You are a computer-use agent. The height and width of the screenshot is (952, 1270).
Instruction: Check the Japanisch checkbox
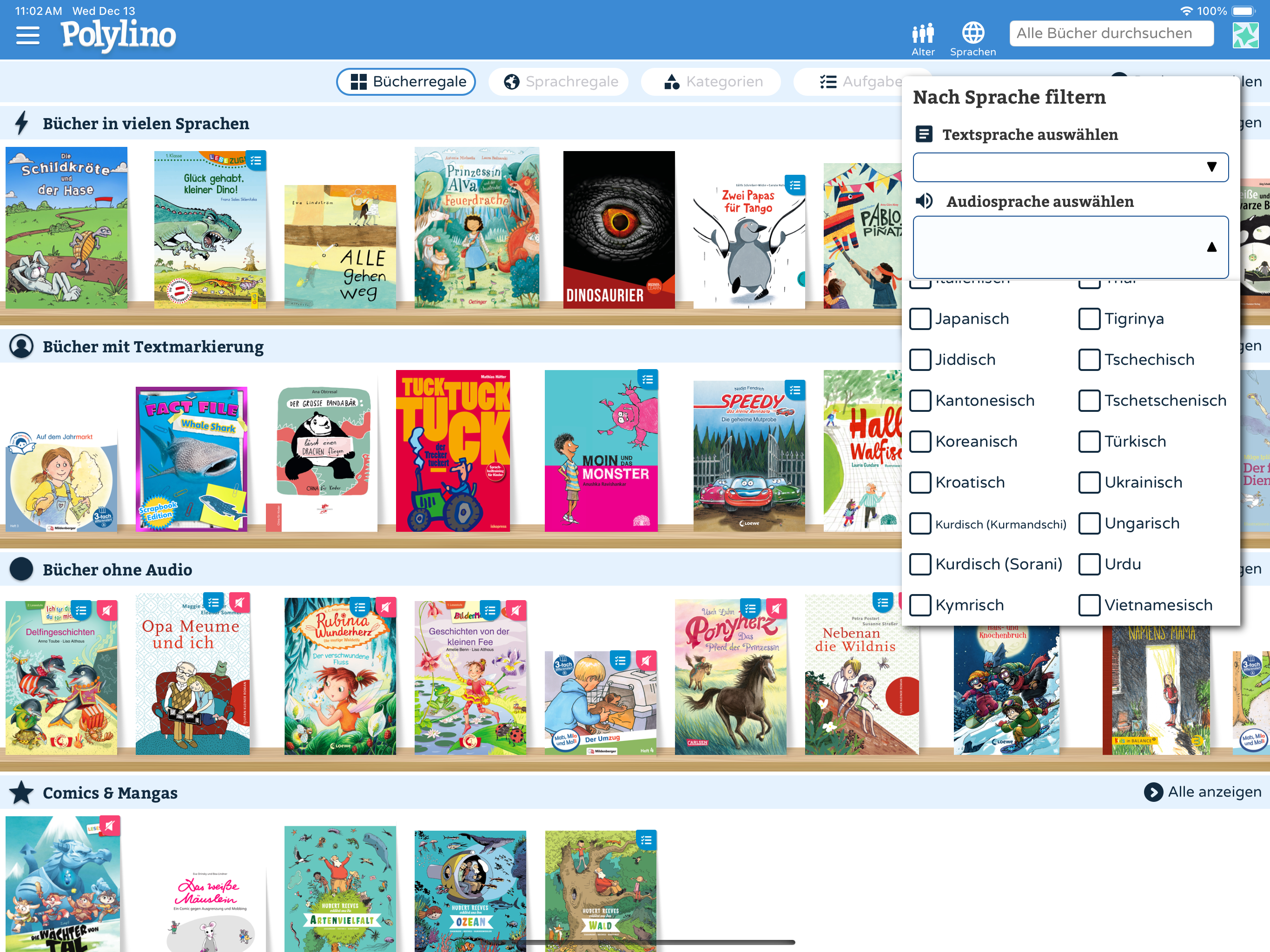pos(920,319)
